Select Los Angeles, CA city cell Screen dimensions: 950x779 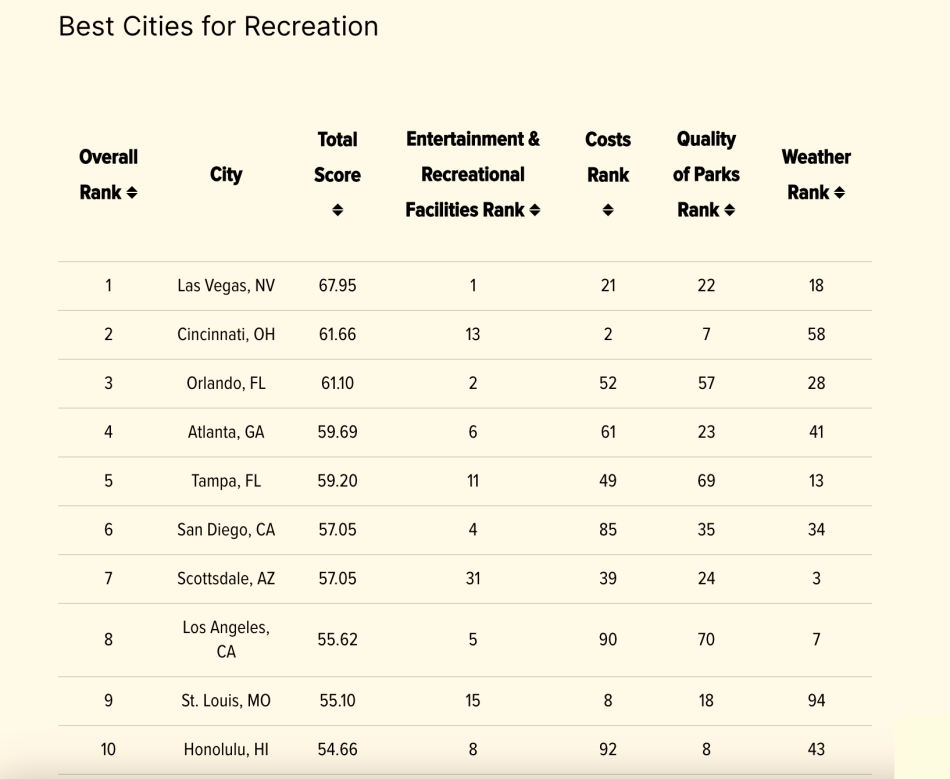[x=226, y=640]
